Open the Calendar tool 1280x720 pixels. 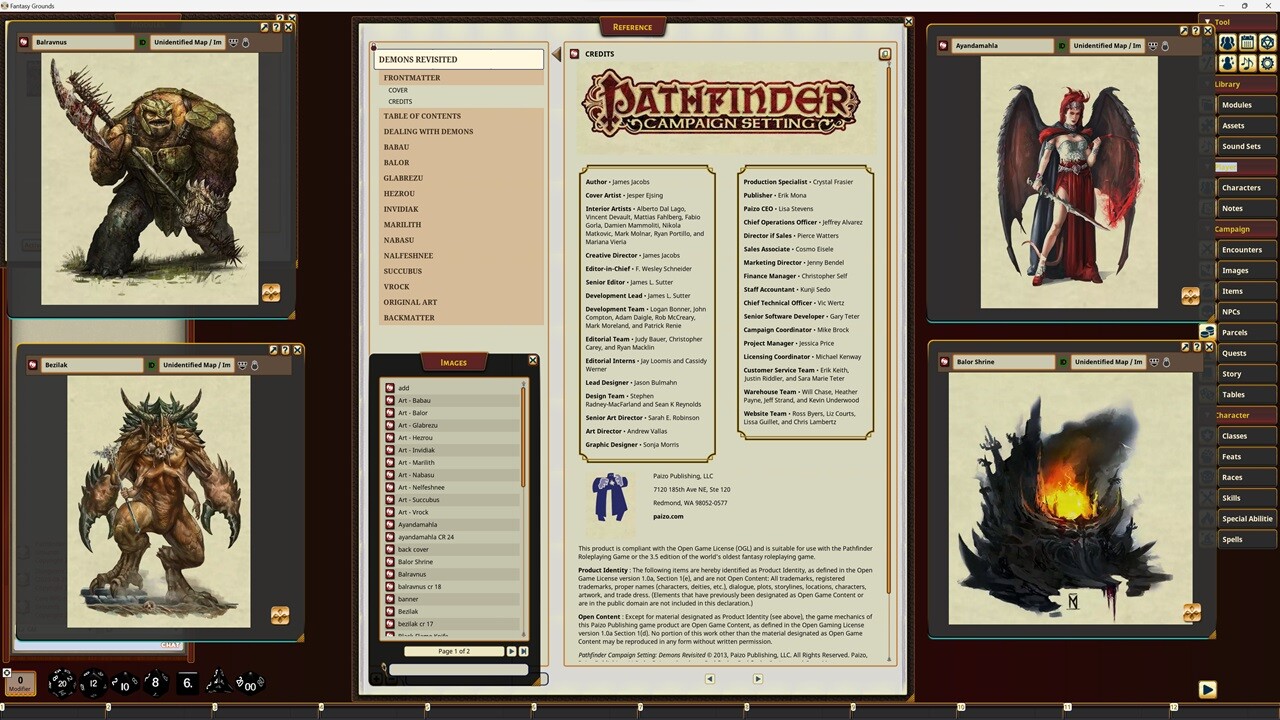pos(1248,43)
